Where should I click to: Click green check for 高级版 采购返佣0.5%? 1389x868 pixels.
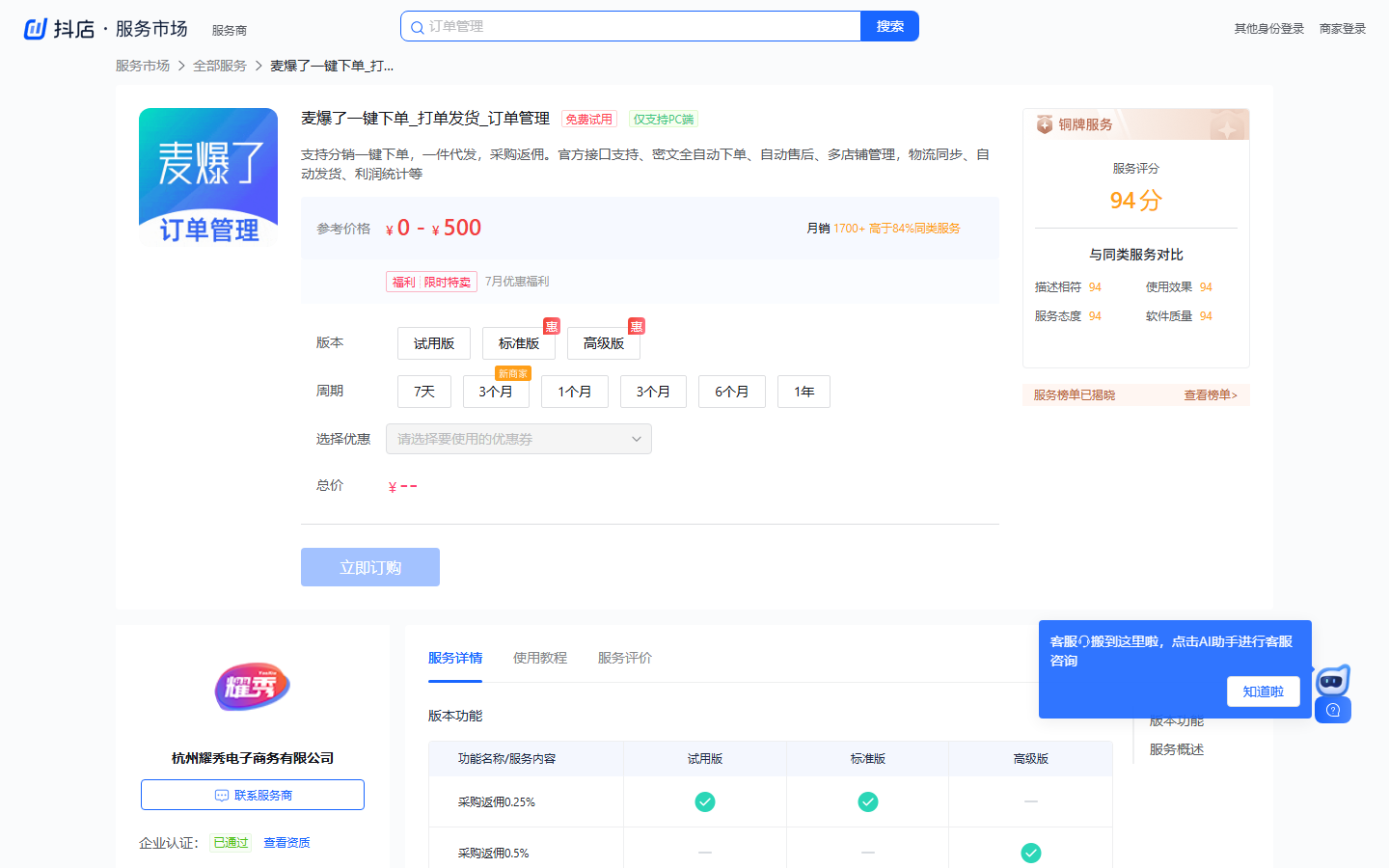(x=1031, y=853)
